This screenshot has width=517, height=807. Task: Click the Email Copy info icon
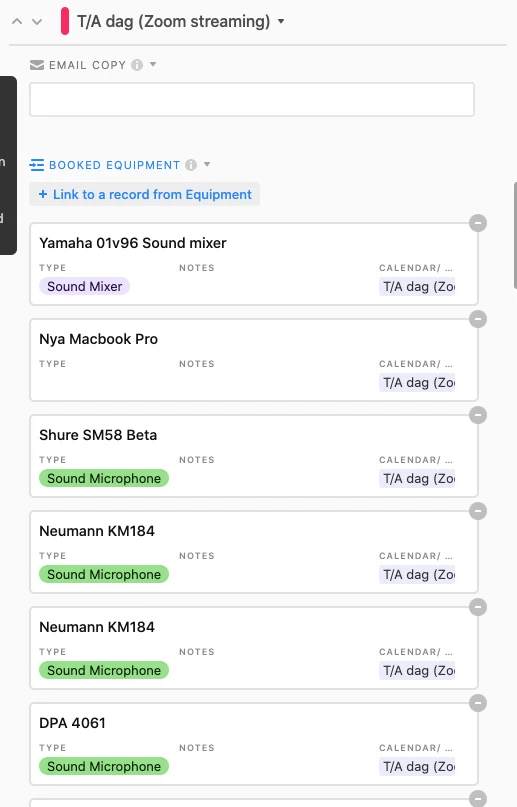[137, 65]
